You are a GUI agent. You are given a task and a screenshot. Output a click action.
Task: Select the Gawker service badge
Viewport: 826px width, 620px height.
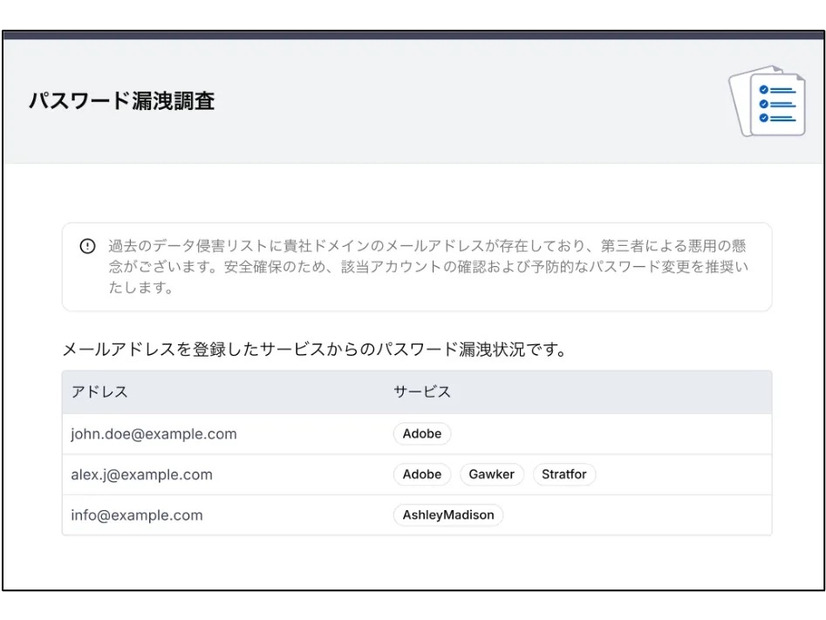tap(491, 474)
